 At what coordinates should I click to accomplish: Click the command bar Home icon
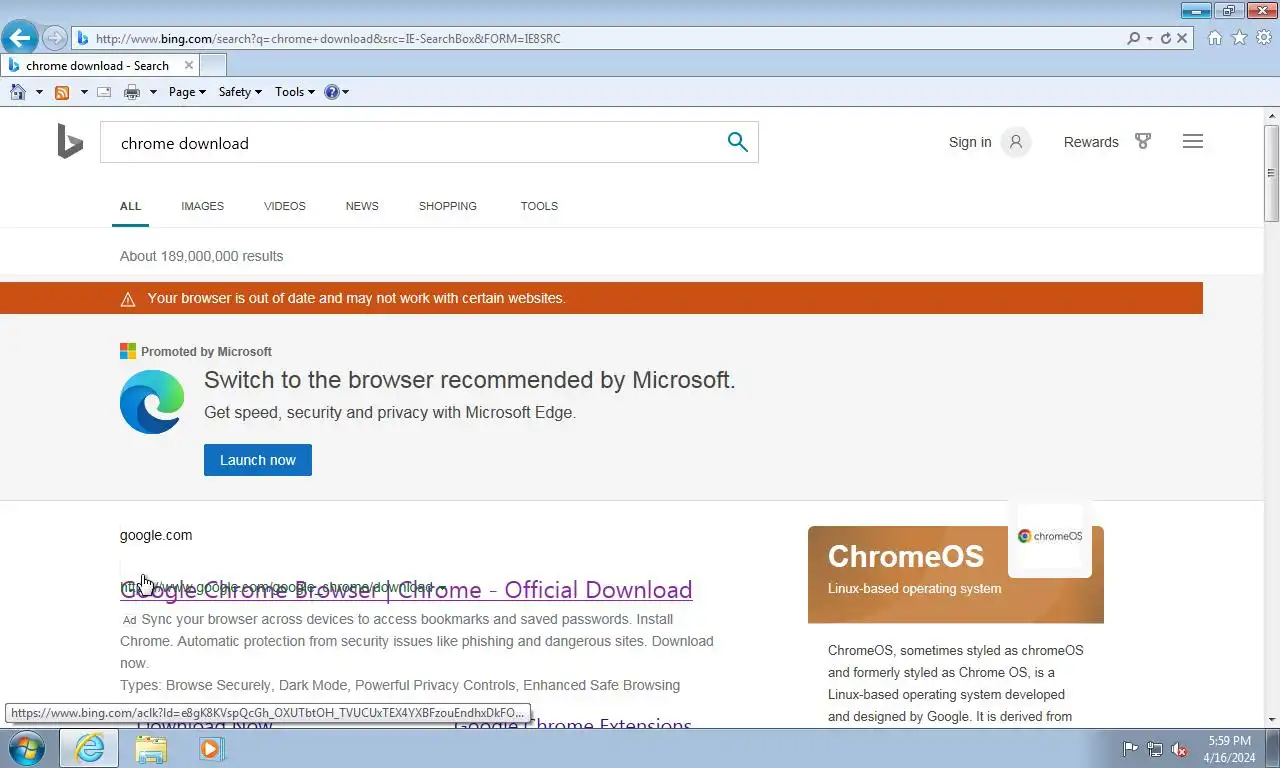[18, 92]
